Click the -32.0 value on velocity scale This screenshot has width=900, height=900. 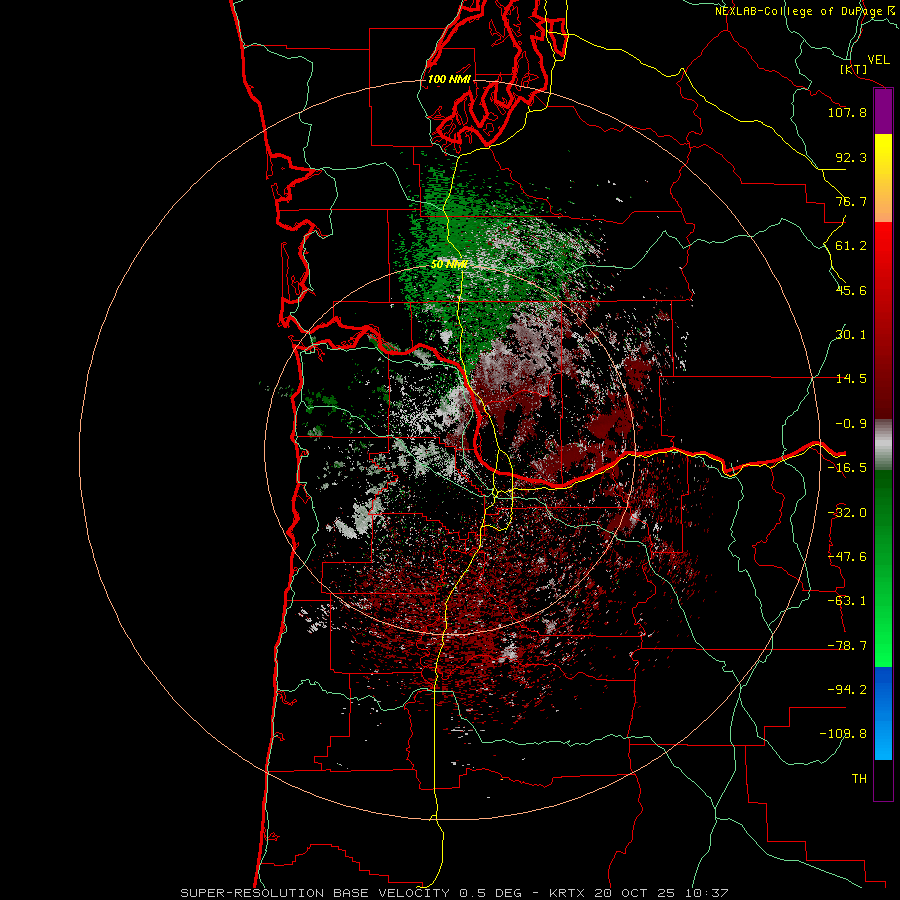click(x=847, y=513)
